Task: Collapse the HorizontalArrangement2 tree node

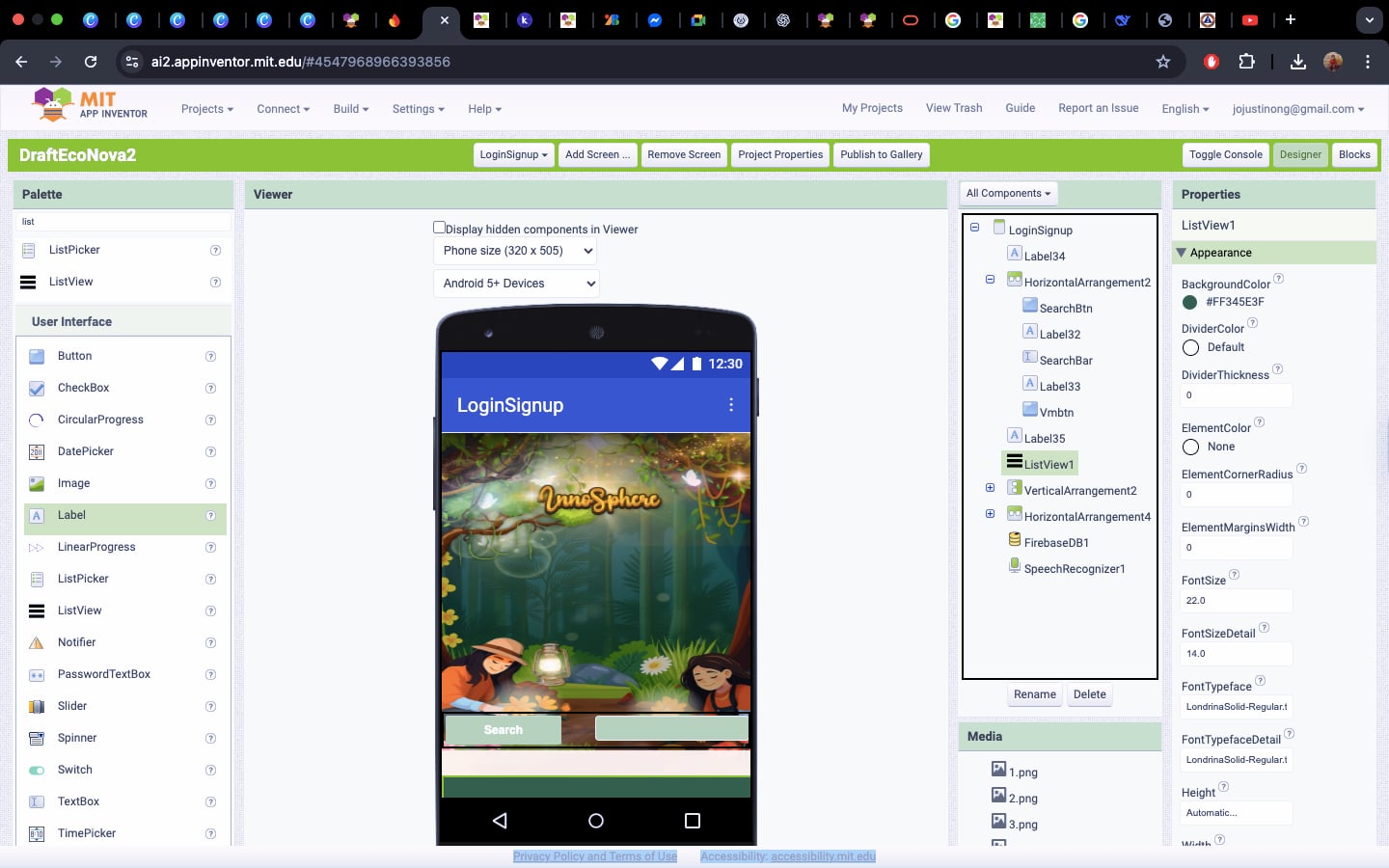Action: pyautogui.click(x=990, y=280)
